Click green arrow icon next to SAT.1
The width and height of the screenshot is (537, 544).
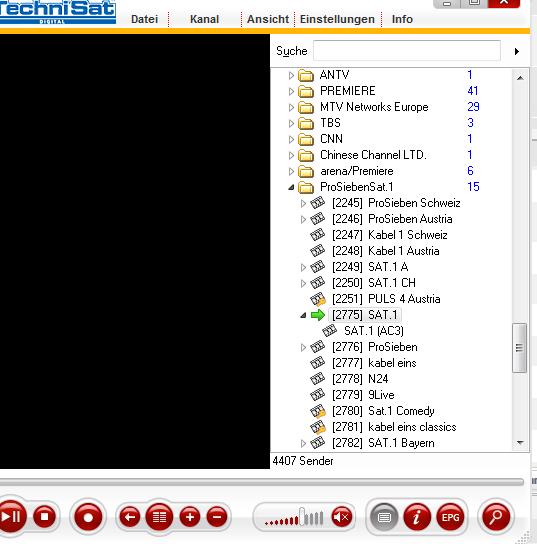pos(318,315)
